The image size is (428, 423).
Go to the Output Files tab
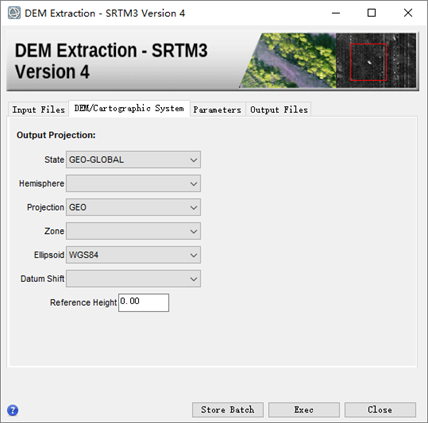pyautogui.click(x=279, y=110)
